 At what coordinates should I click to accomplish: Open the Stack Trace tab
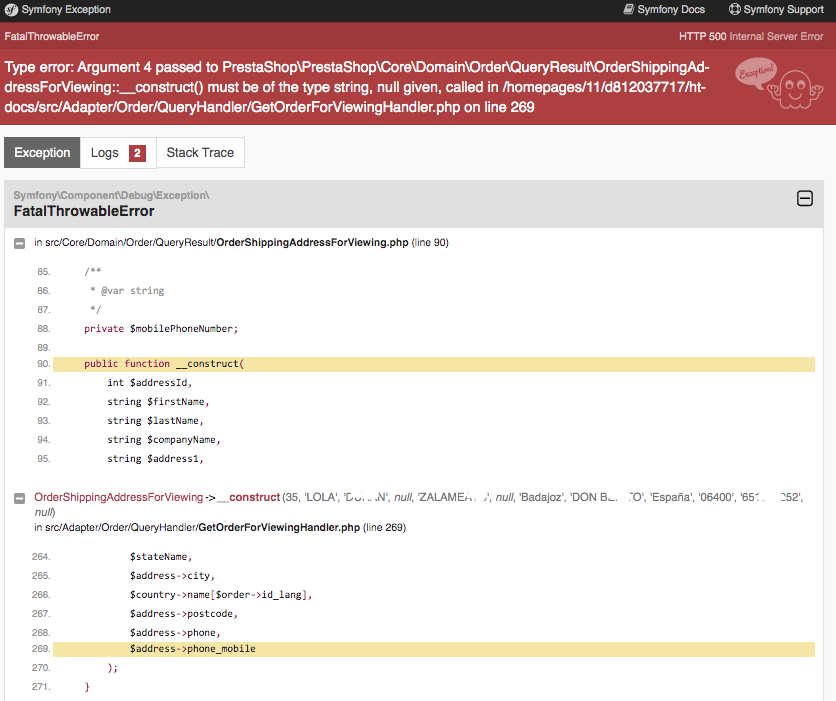pos(200,153)
